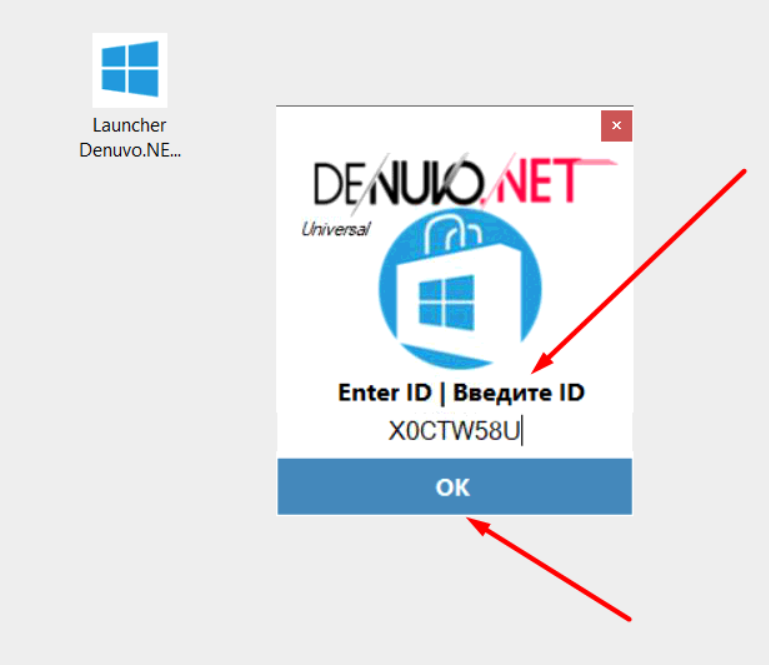Close the Denuvo.NET launcher dialog
Viewport: 769px width, 665px height.
[x=616, y=126]
